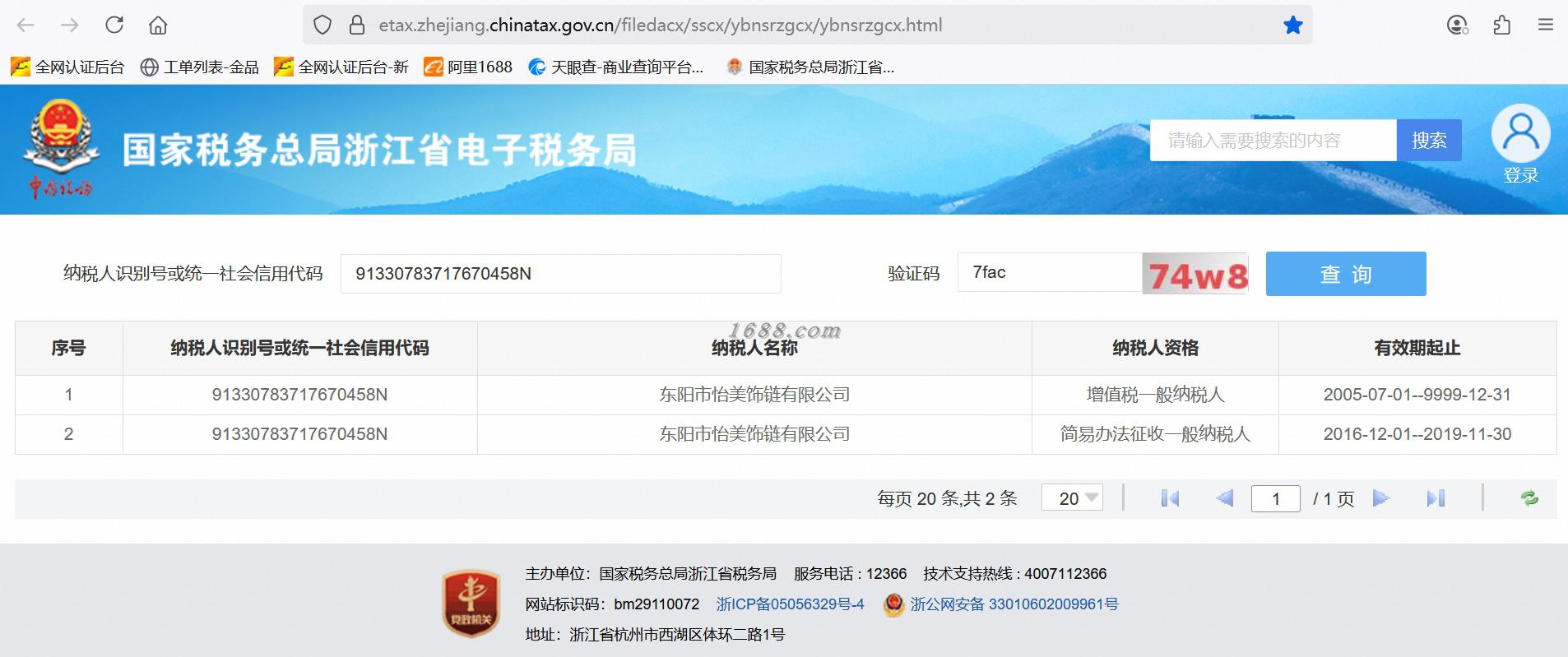Click the site padlock icon
Image resolution: width=1568 pixels, height=657 pixels.
pos(357,25)
